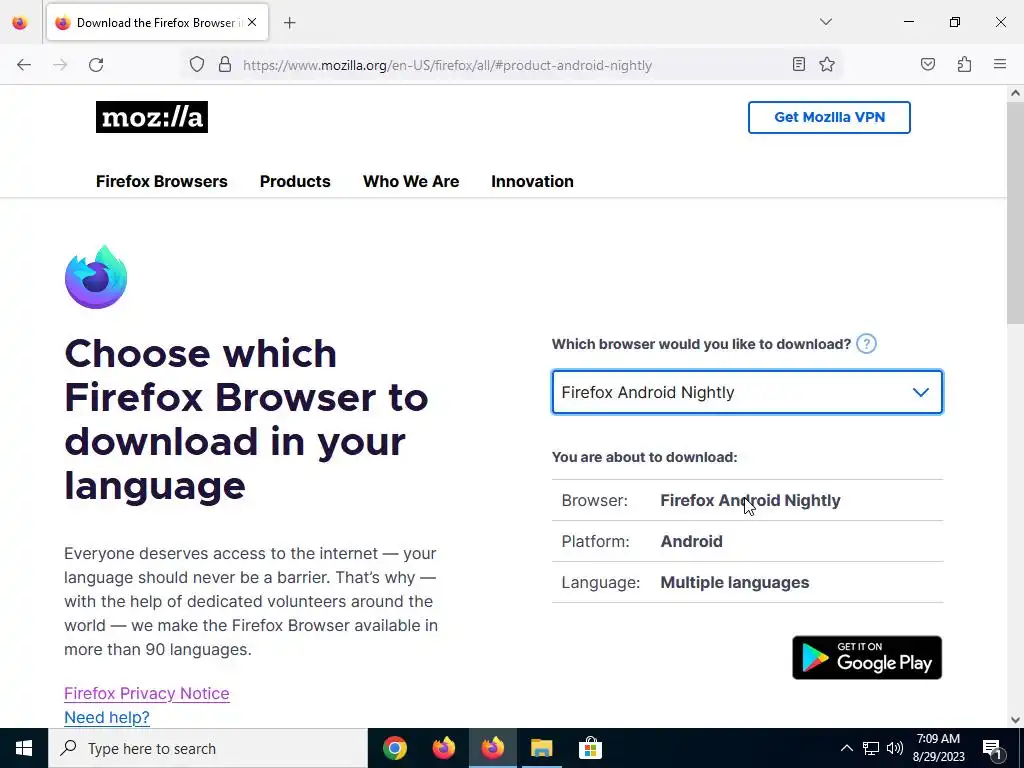Screen dimensions: 1024x768
Task: Click the vertical scrollbar thumb
Action: [x=1015, y=213]
